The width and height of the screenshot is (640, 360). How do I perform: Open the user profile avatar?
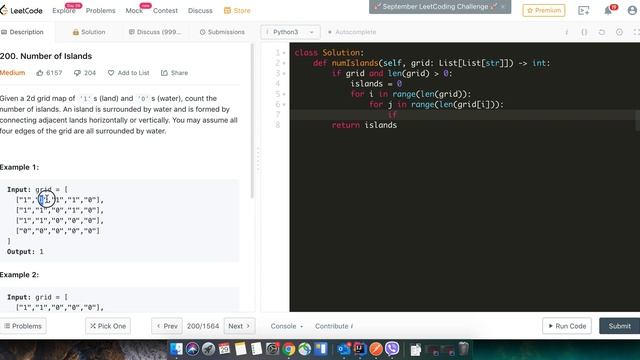[632, 11]
